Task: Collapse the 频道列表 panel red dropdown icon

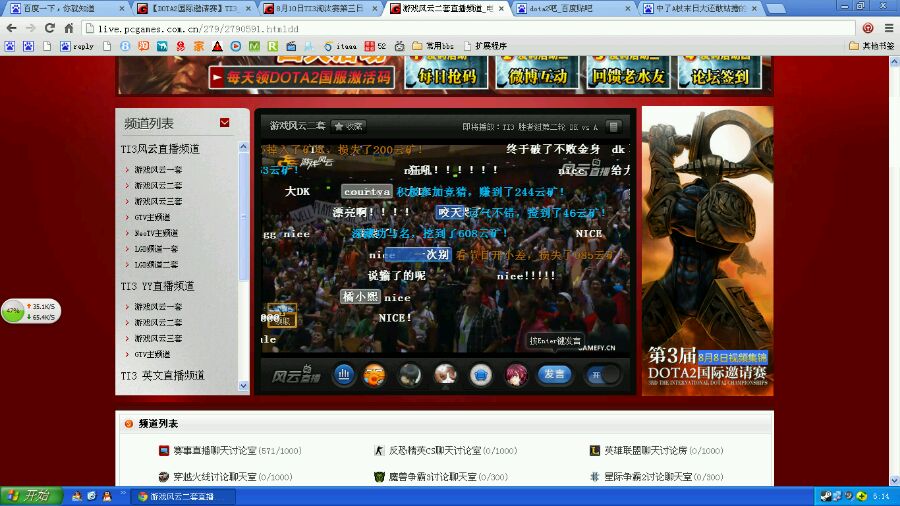Action: point(224,123)
